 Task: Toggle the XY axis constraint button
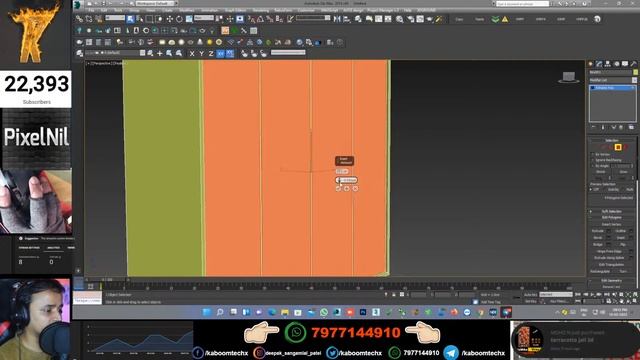tap(220, 53)
